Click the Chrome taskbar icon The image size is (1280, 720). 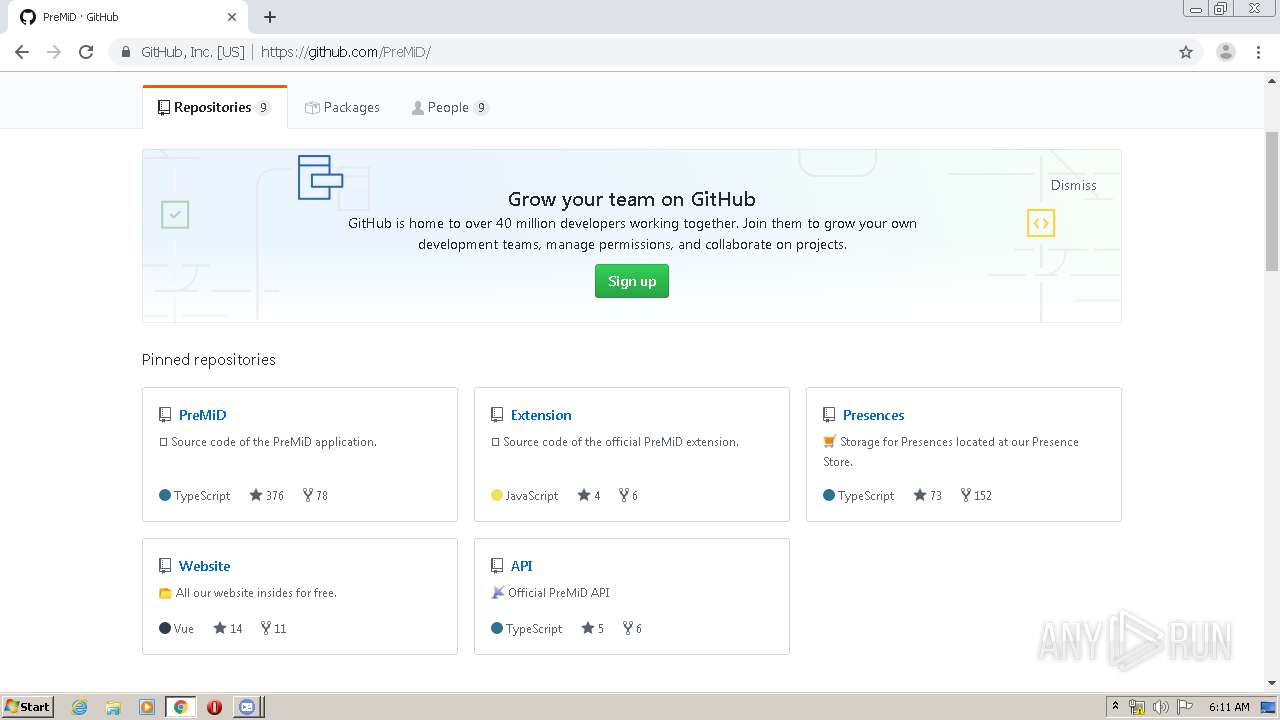click(180, 707)
